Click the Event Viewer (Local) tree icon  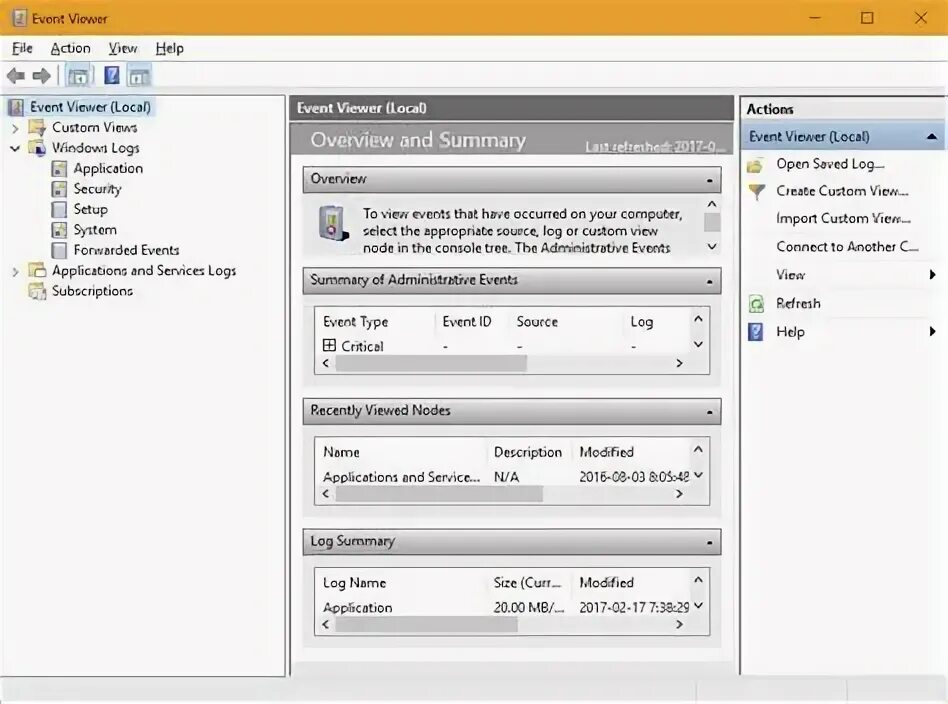[16, 107]
